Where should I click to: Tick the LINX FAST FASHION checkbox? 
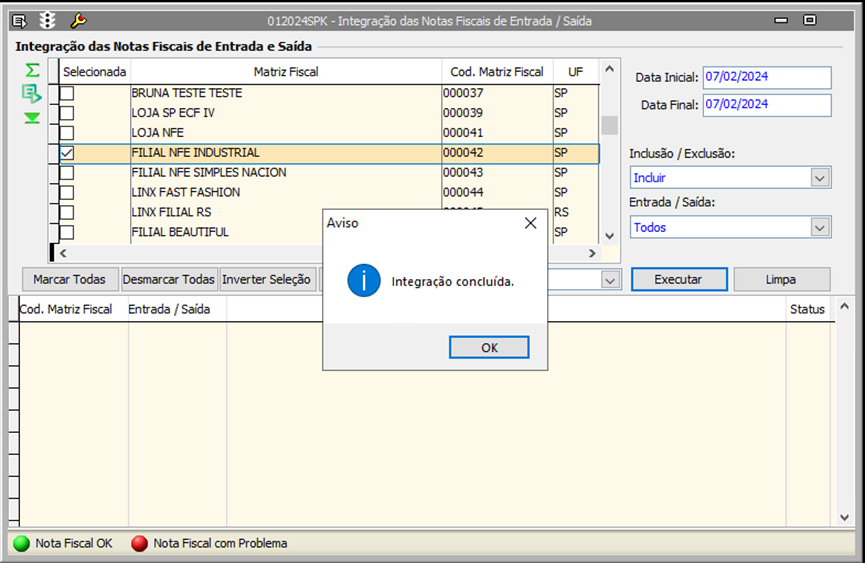(x=67, y=192)
